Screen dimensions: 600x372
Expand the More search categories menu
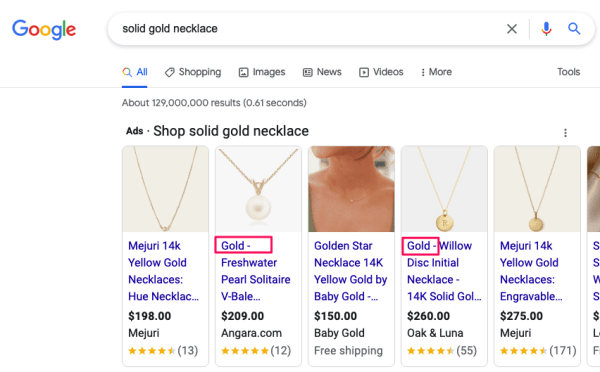point(436,72)
